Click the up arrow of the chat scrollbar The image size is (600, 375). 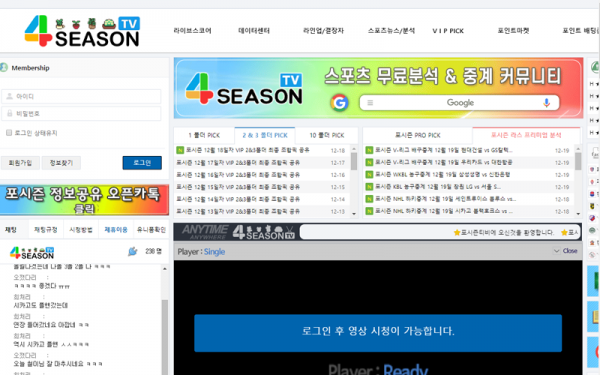[x=165, y=269]
